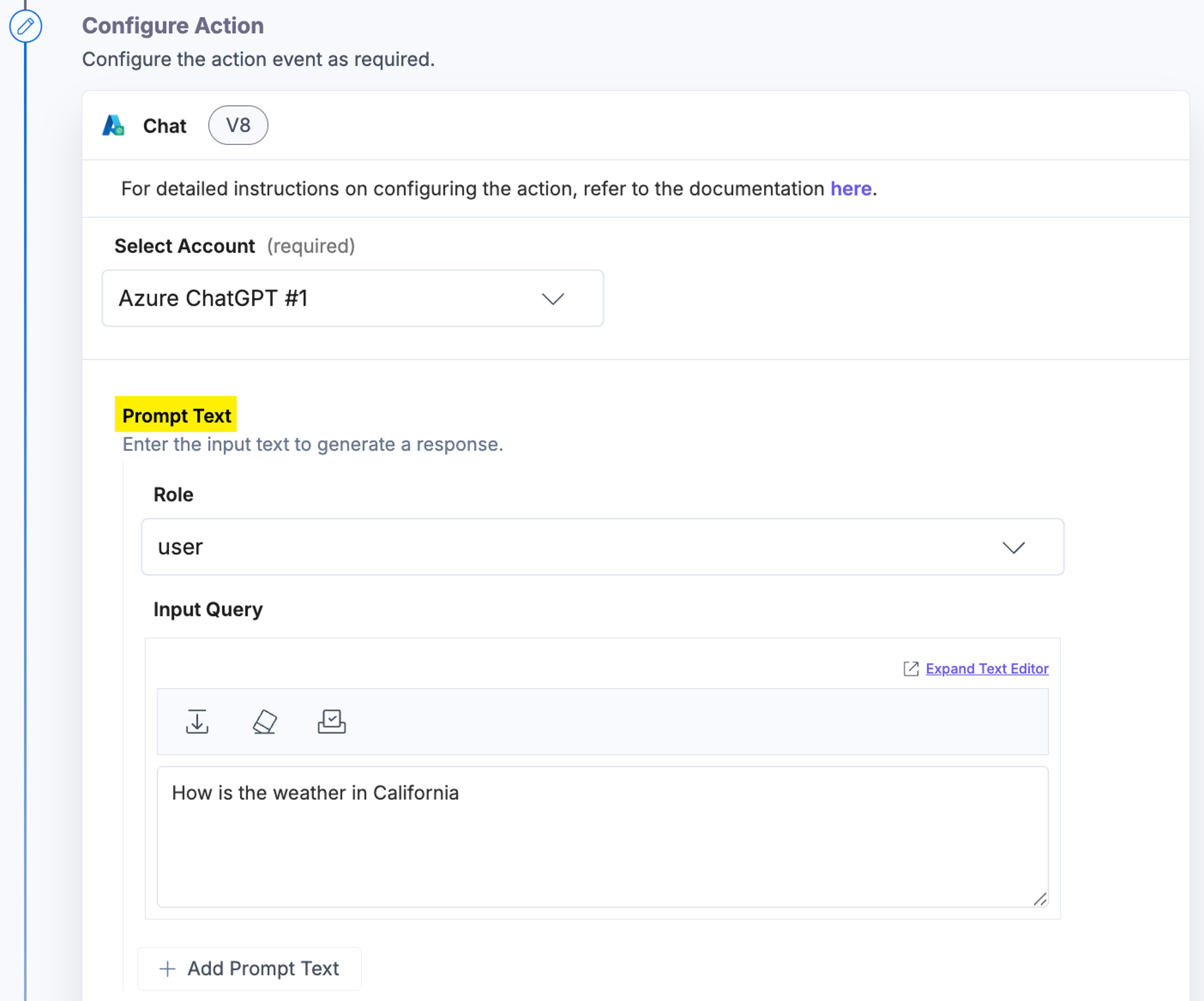1204x1001 pixels.
Task: Open the Select Account dropdown
Action: [x=353, y=299]
